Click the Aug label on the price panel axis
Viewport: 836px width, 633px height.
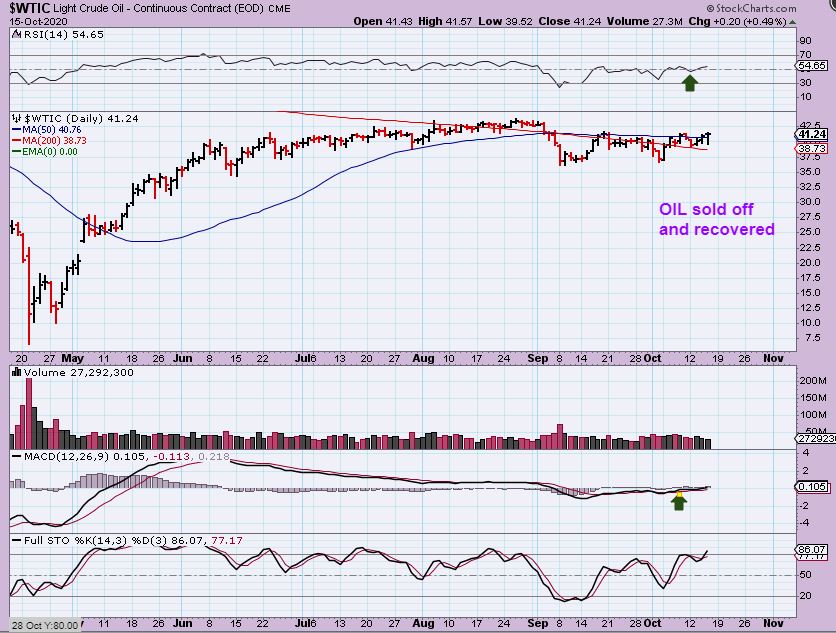point(423,358)
